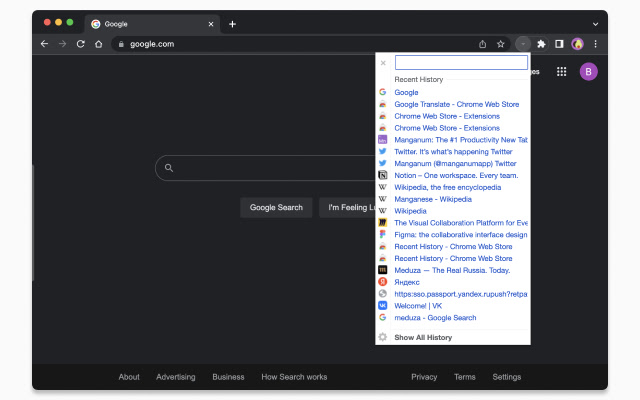
Task: Open the sso.passport.yandex.ru history entry
Action: (x=461, y=293)
